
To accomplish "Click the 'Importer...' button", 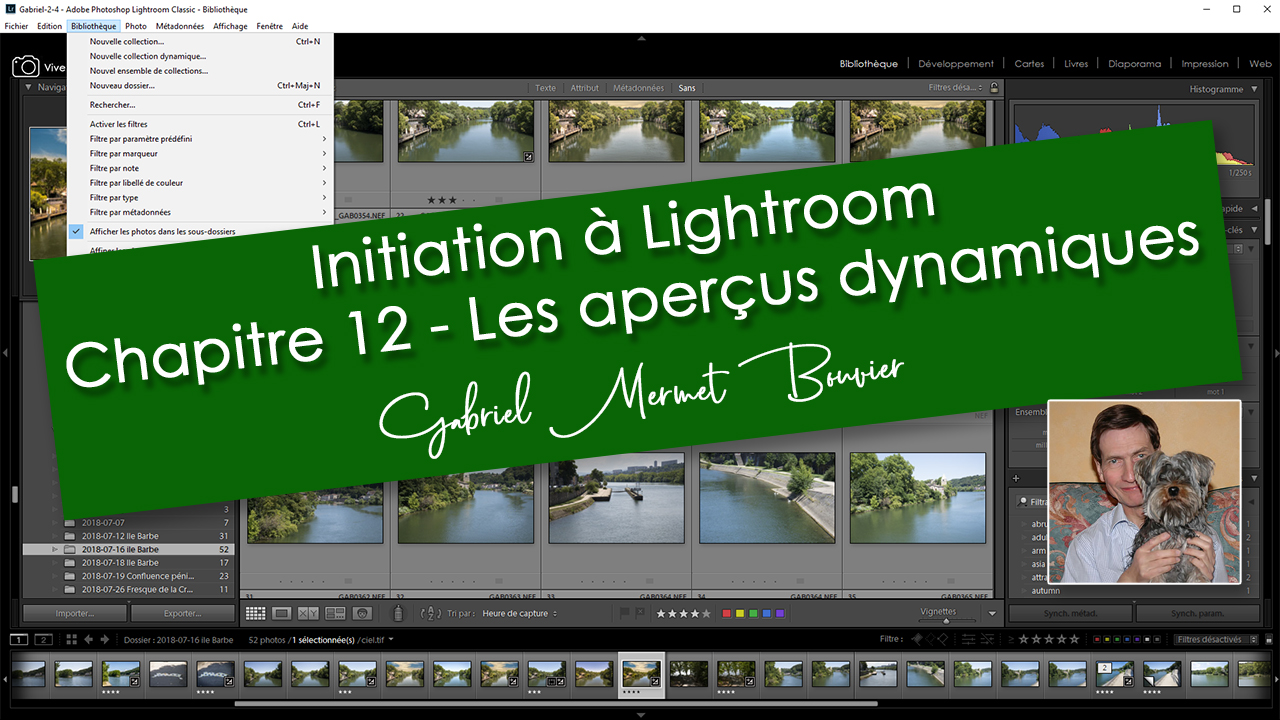I will 75,614.
